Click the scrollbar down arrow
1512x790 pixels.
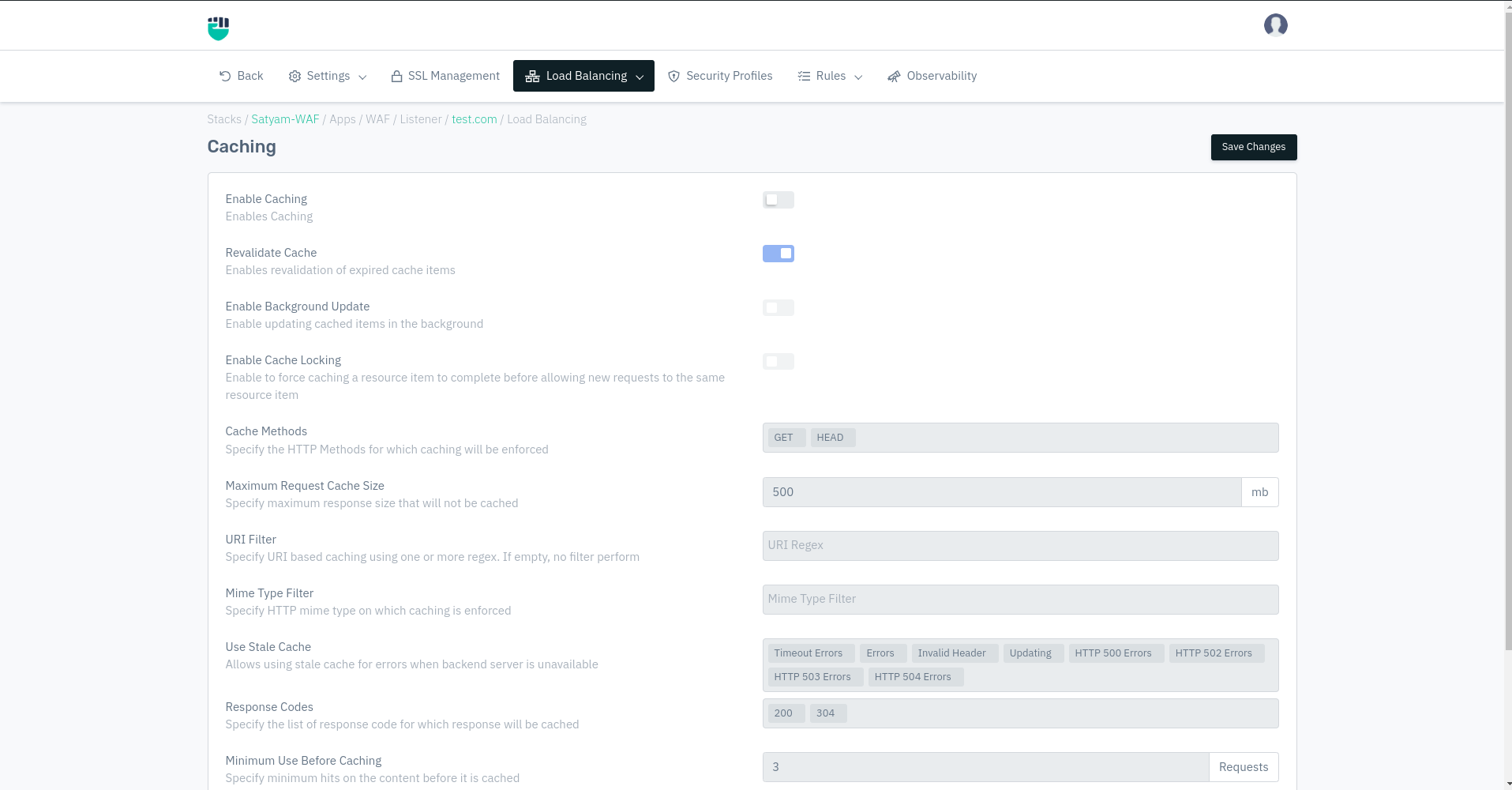coord(1507,784)
